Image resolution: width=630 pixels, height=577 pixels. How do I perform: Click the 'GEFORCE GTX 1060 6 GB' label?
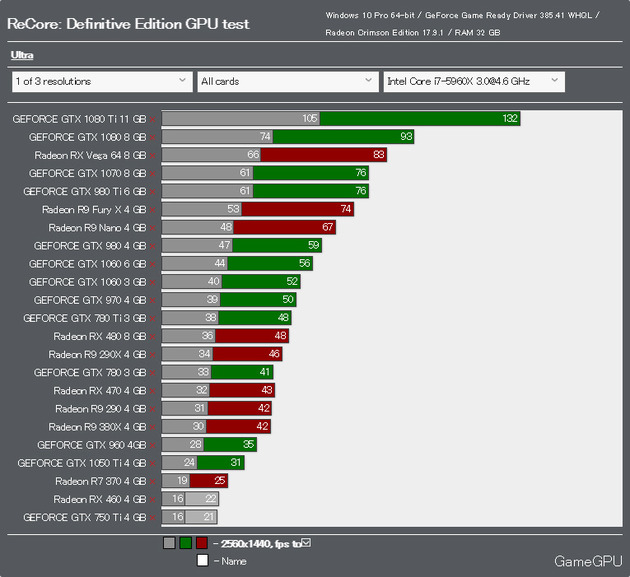pyautogui.click(x=88, y=264)
